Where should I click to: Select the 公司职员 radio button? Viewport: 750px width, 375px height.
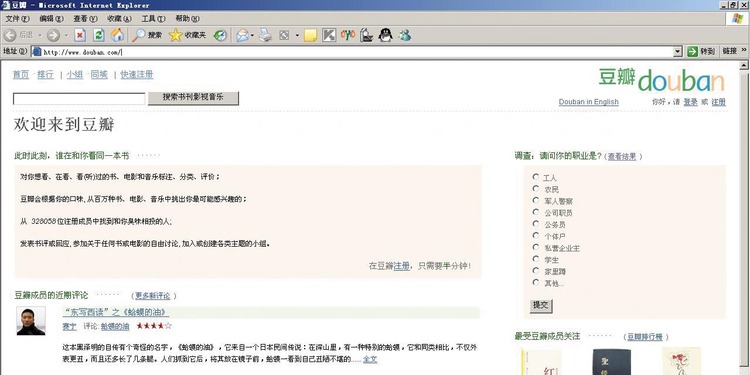(x=536, y=212)
